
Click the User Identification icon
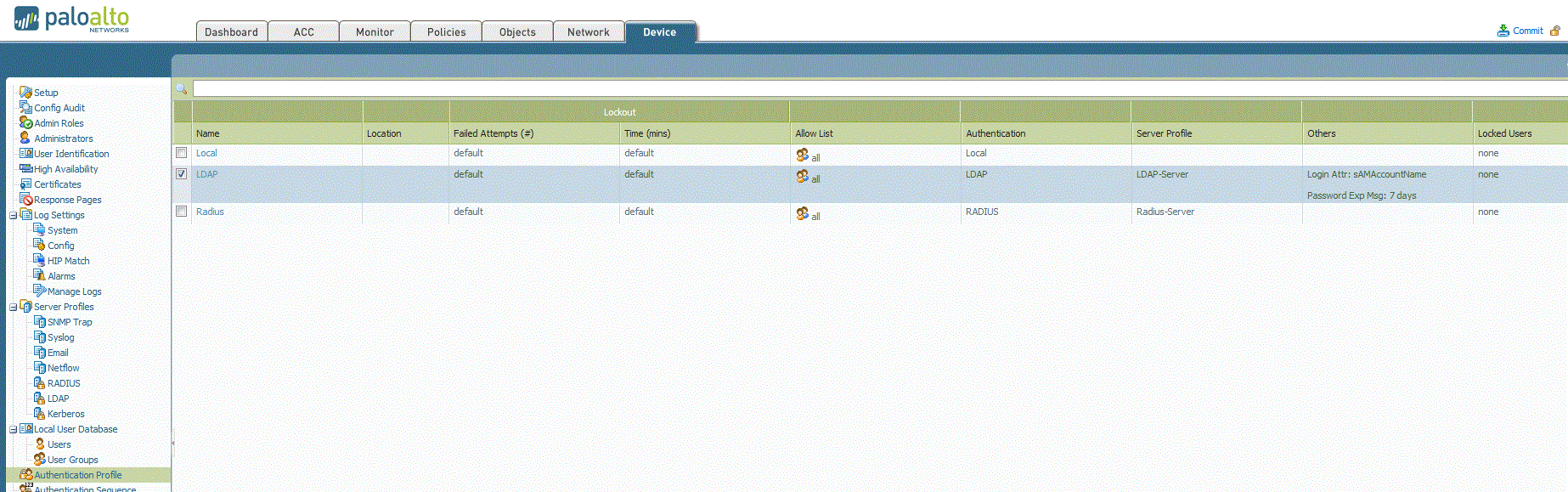(x=25, y=153)
